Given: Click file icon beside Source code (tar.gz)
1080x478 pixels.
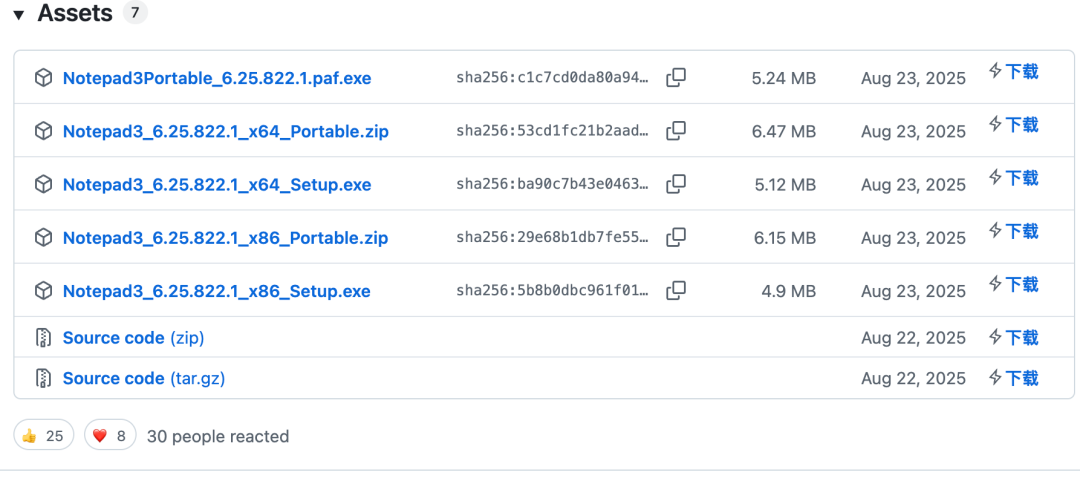Looking at the screenshot, I should [x=43, y=378].
